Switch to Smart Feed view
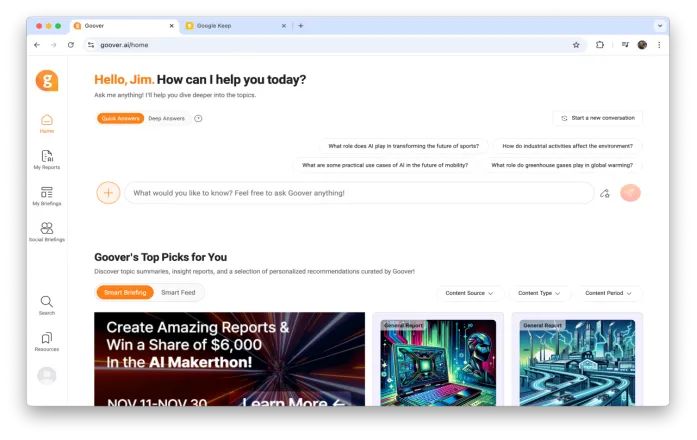This screenshot has width=697, height=440. pyautogui.click(x=178, y=292)
